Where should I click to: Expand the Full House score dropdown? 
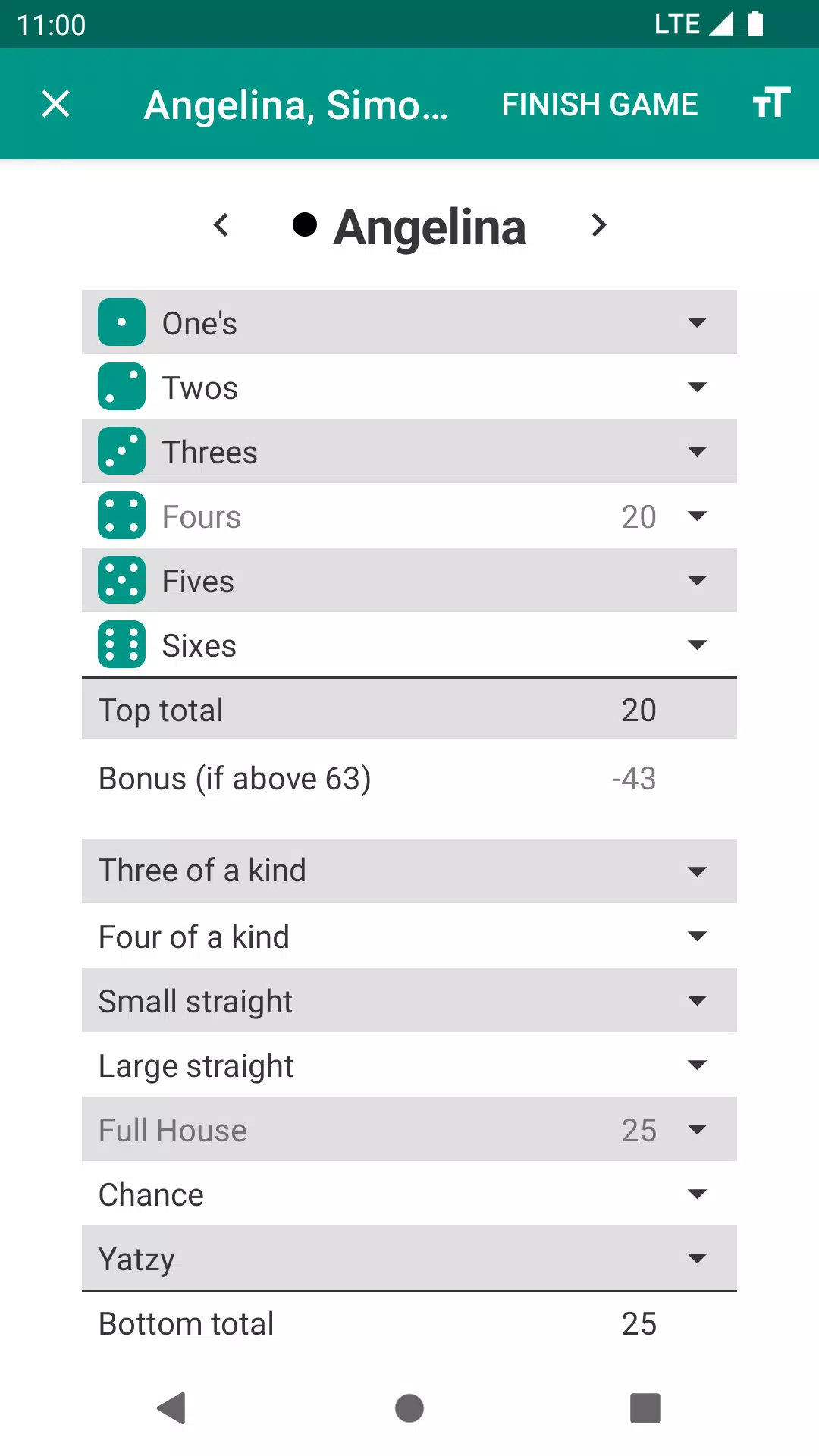(696, 1130)
